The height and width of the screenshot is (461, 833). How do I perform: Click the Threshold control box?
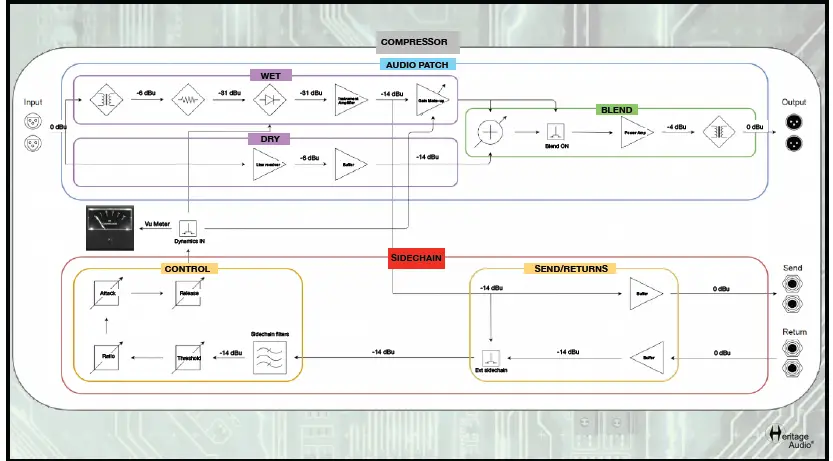pos(188,358)
